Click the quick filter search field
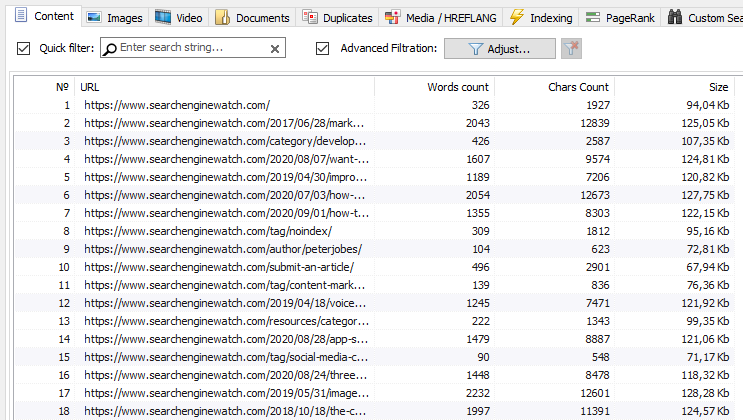 (x=192, y=48)
